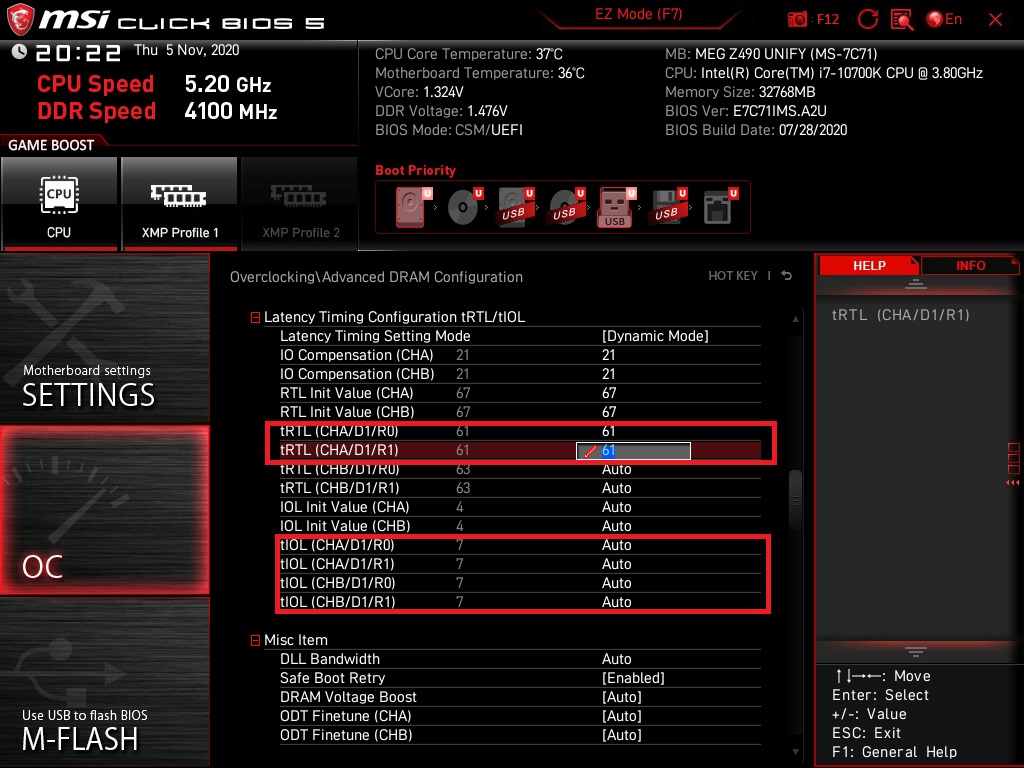The image size is (1024, 768).
Task: Select network boot device icon
Action: tap(720, 207)
